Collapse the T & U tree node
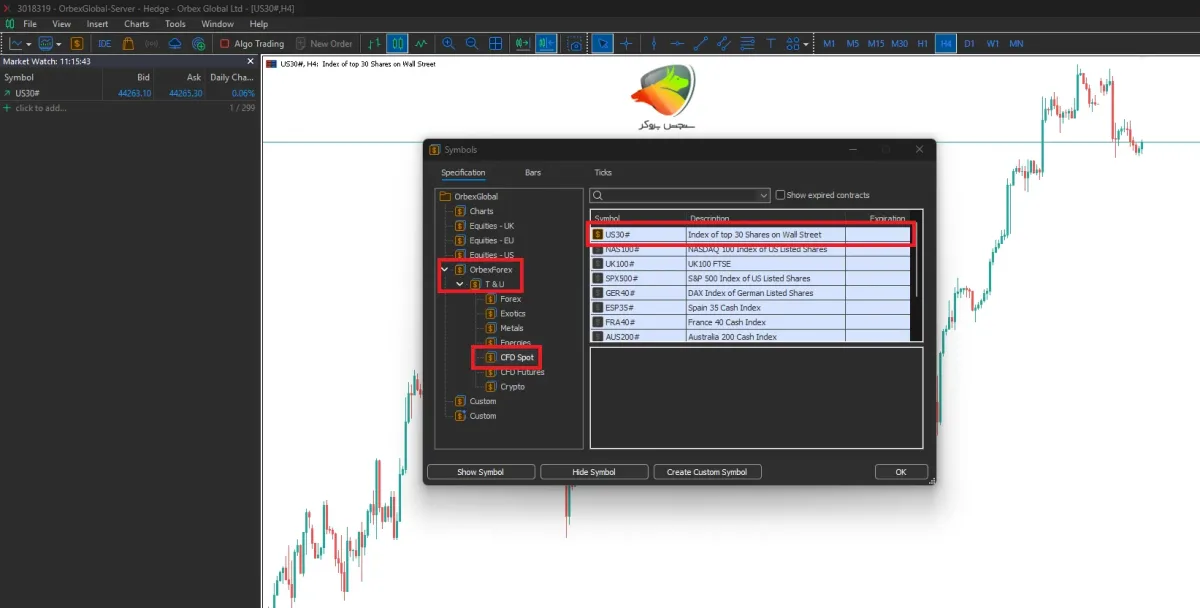This screenshot has height=608, width=1200. pyautogui.click(x=460, y=284)
